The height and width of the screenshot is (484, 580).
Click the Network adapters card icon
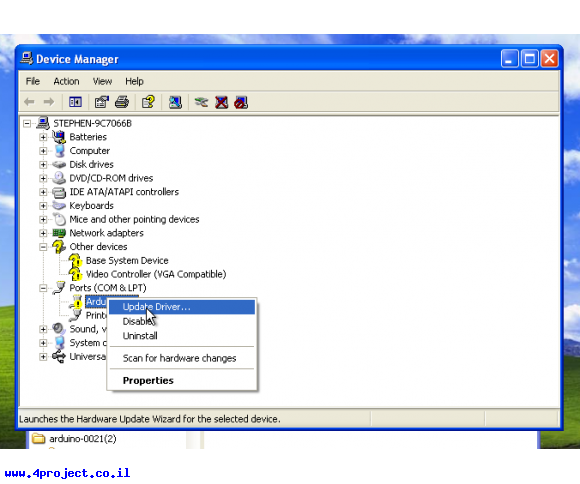point(59,233)
